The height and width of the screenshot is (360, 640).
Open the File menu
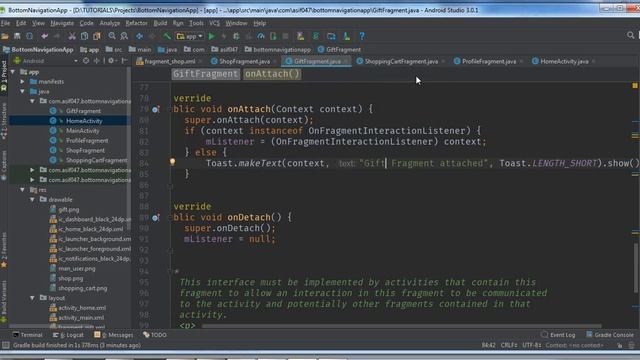(x=5, y=23)
